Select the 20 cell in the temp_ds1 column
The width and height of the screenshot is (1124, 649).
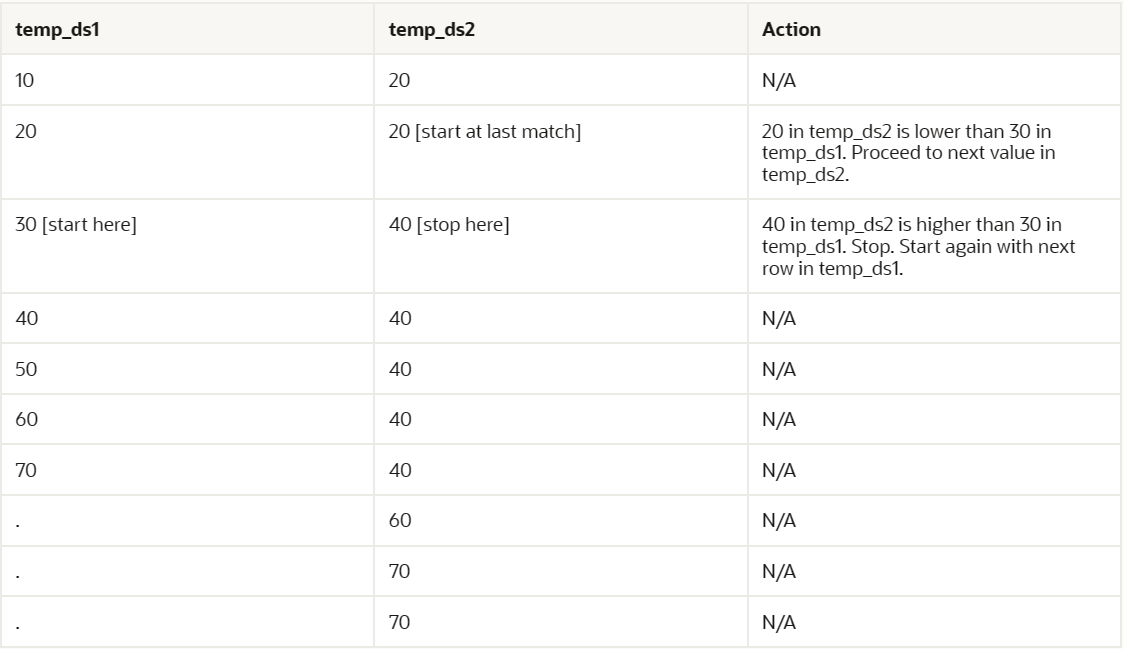(x=27, y=130)
